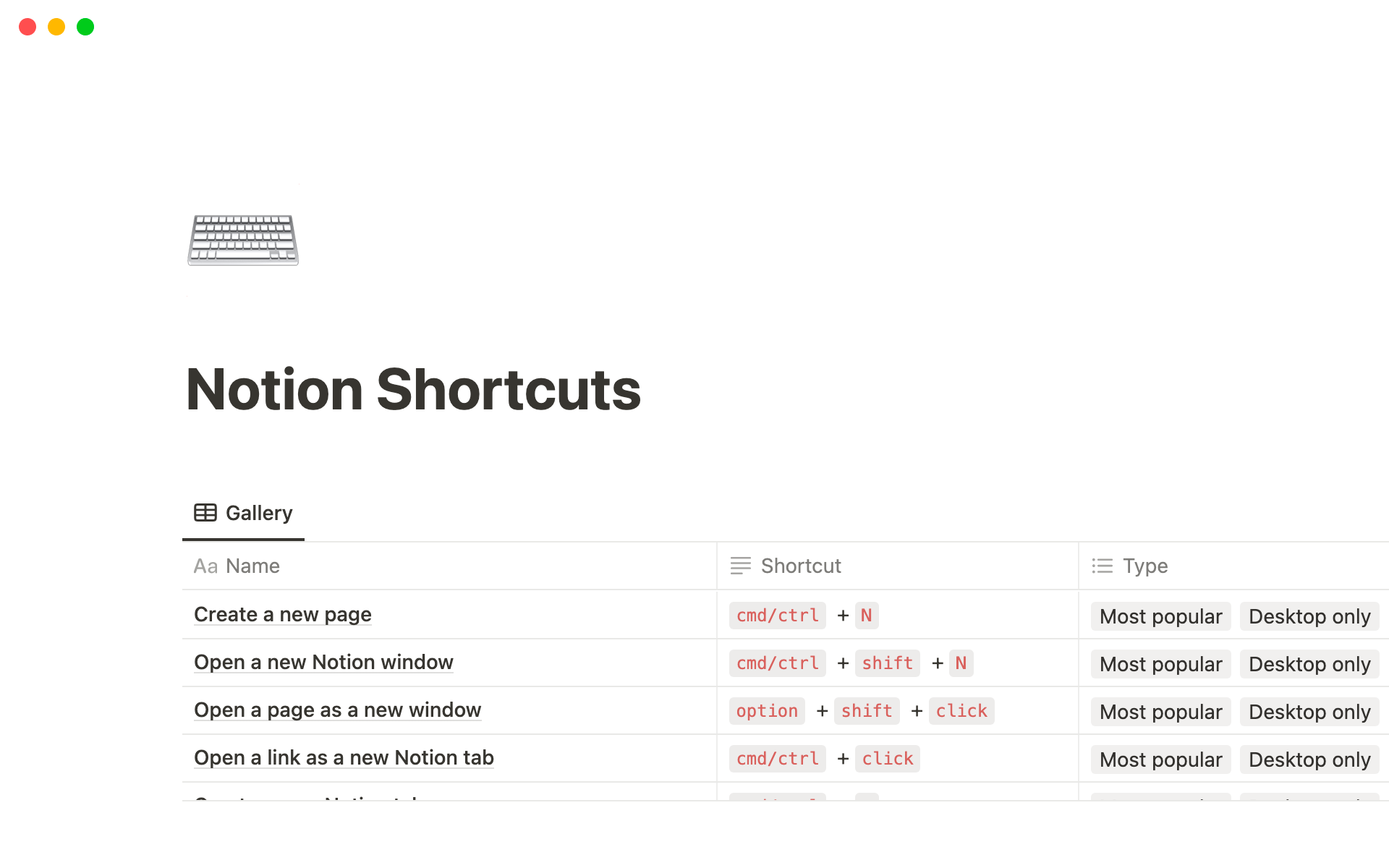
Task: Open "Open a link as a new Notion tab"
Action: tap(344, 758)
